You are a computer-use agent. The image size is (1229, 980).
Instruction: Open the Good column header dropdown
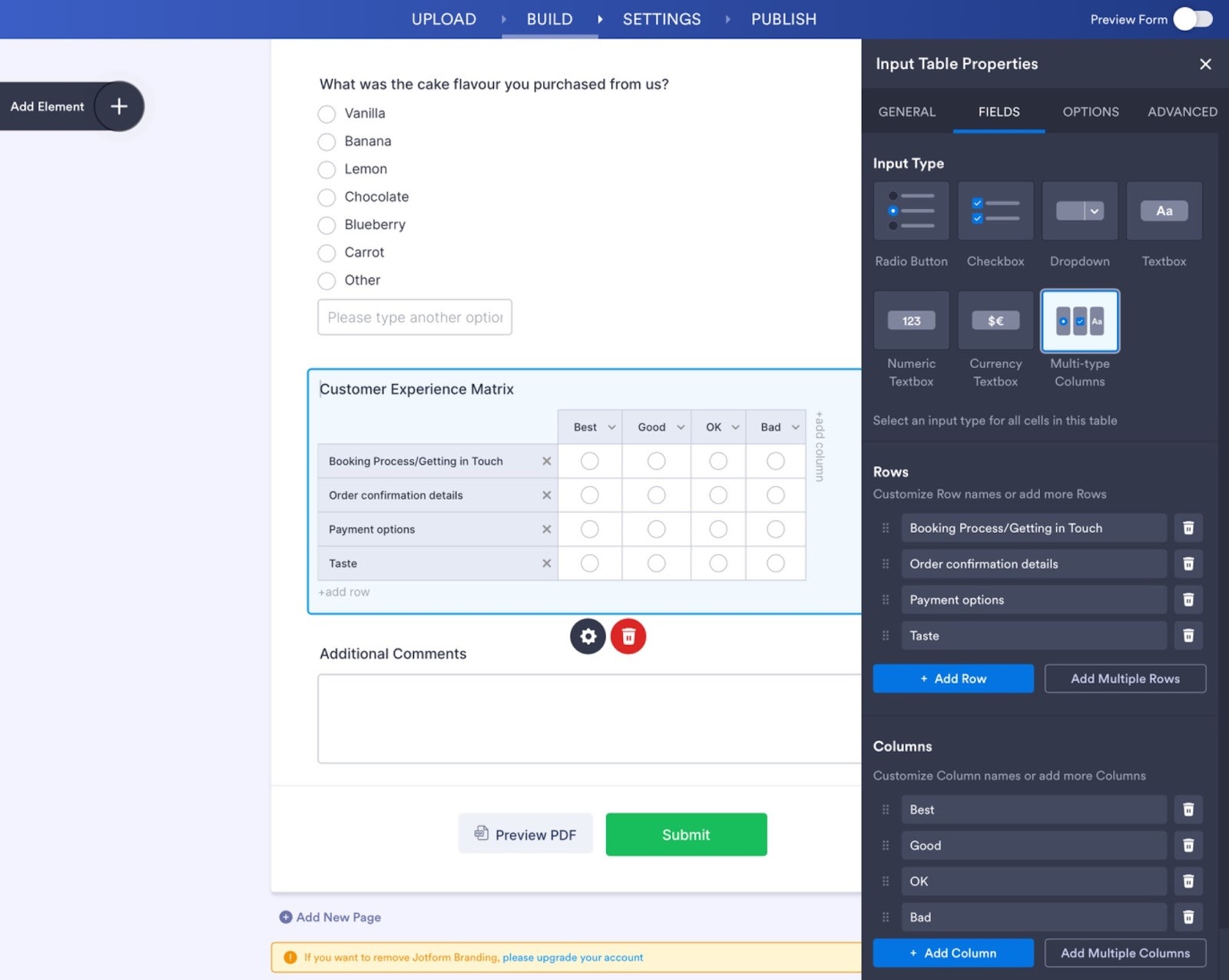[681, 427]
